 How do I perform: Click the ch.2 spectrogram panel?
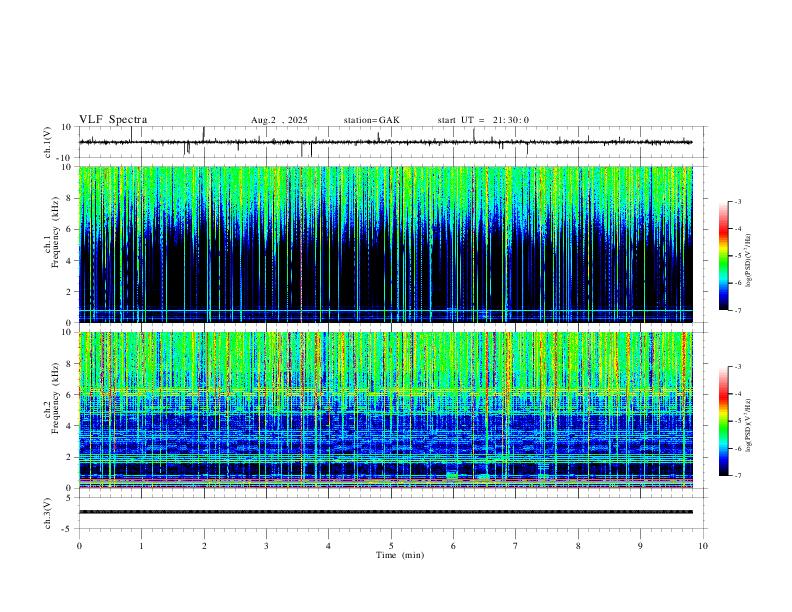coord(385,410)
